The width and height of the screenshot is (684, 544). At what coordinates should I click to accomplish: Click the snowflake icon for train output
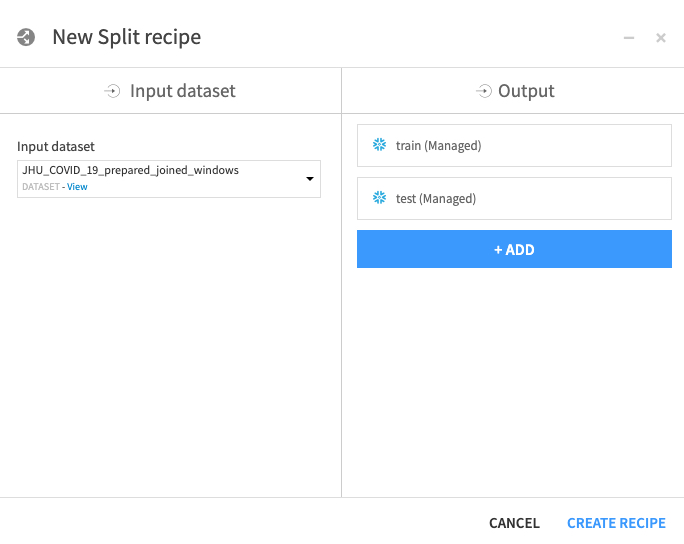click(380, 145)
